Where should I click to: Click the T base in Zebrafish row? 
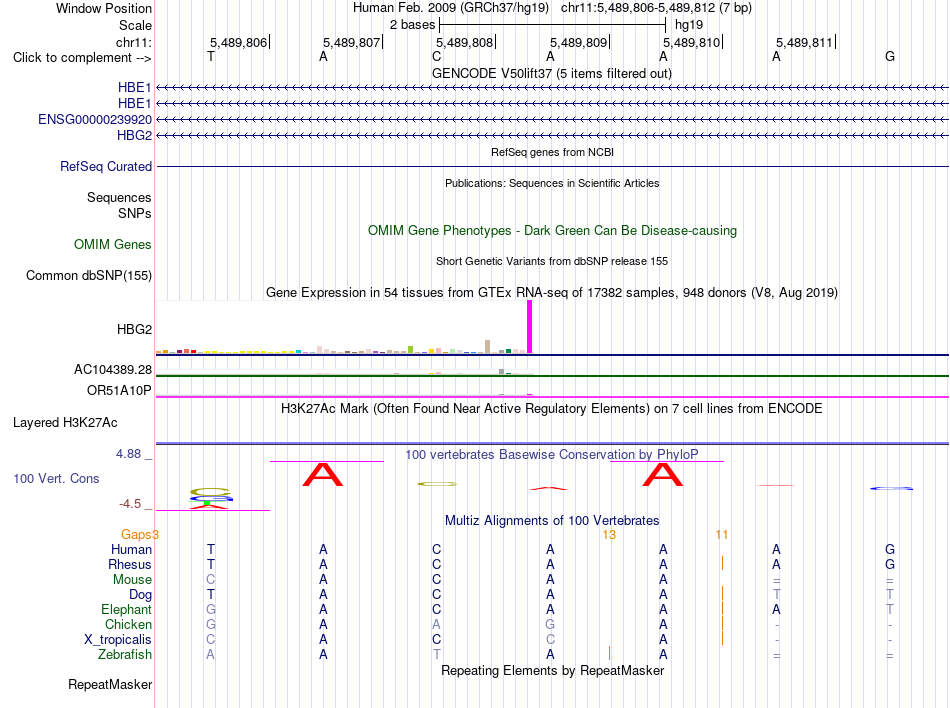tap(436, 654)
